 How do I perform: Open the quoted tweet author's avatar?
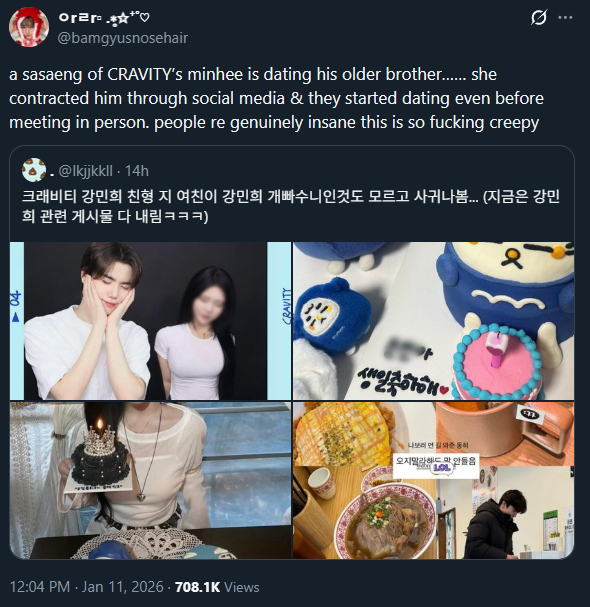(x=34, y=170)
